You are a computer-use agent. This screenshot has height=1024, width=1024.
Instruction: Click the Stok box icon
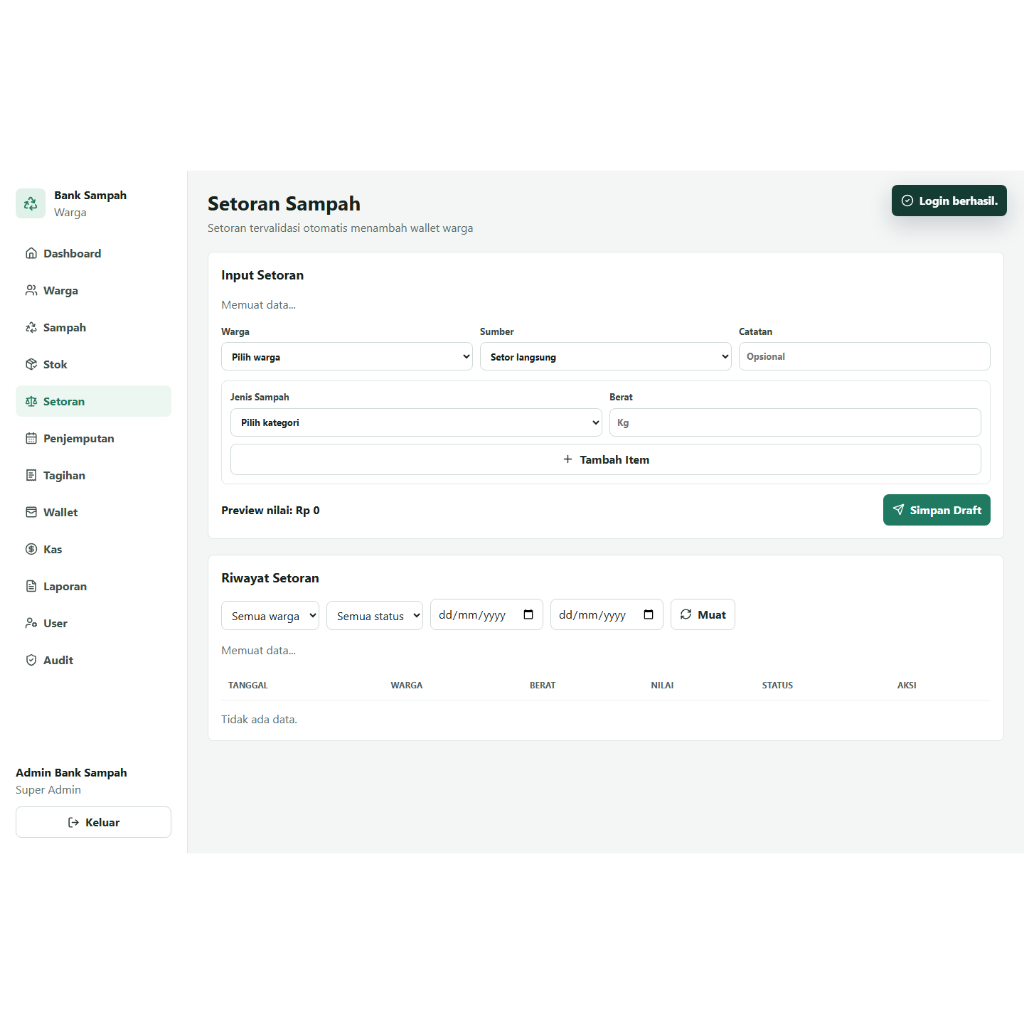point(31,364)
